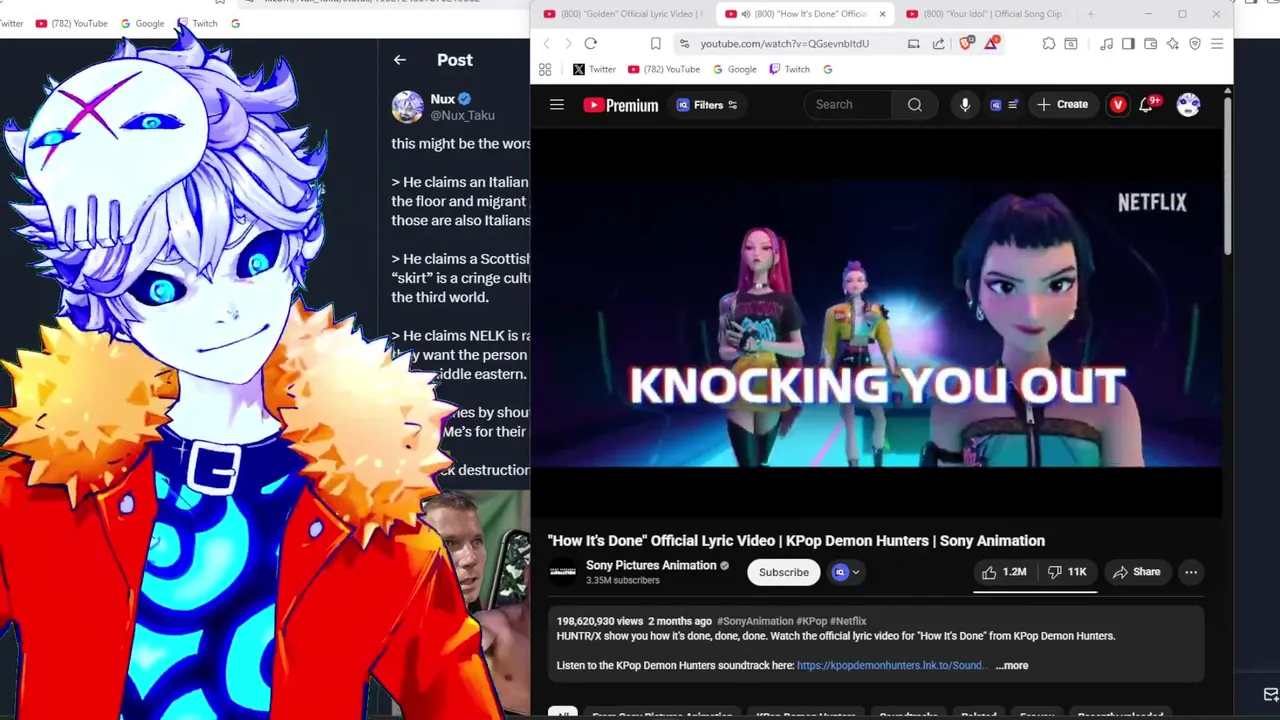Screen dimensions: 1280x720
Task: Open the browser Extensions puzzle icon
Action: pos(1048,44)
